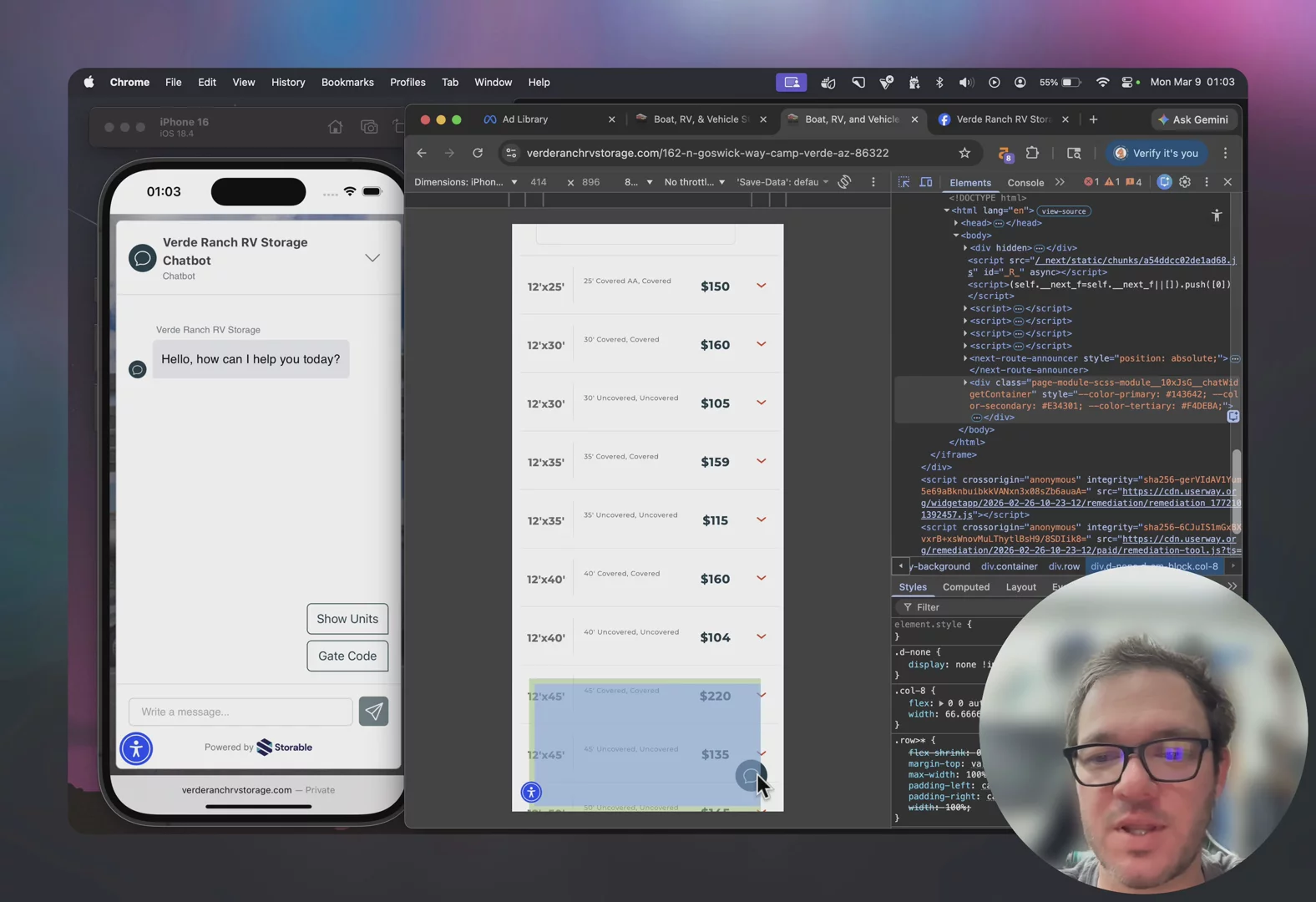Switch to Verde Ranch RV Storage Facebook tab
The image size is (1316, 902).
[1005, 119]
